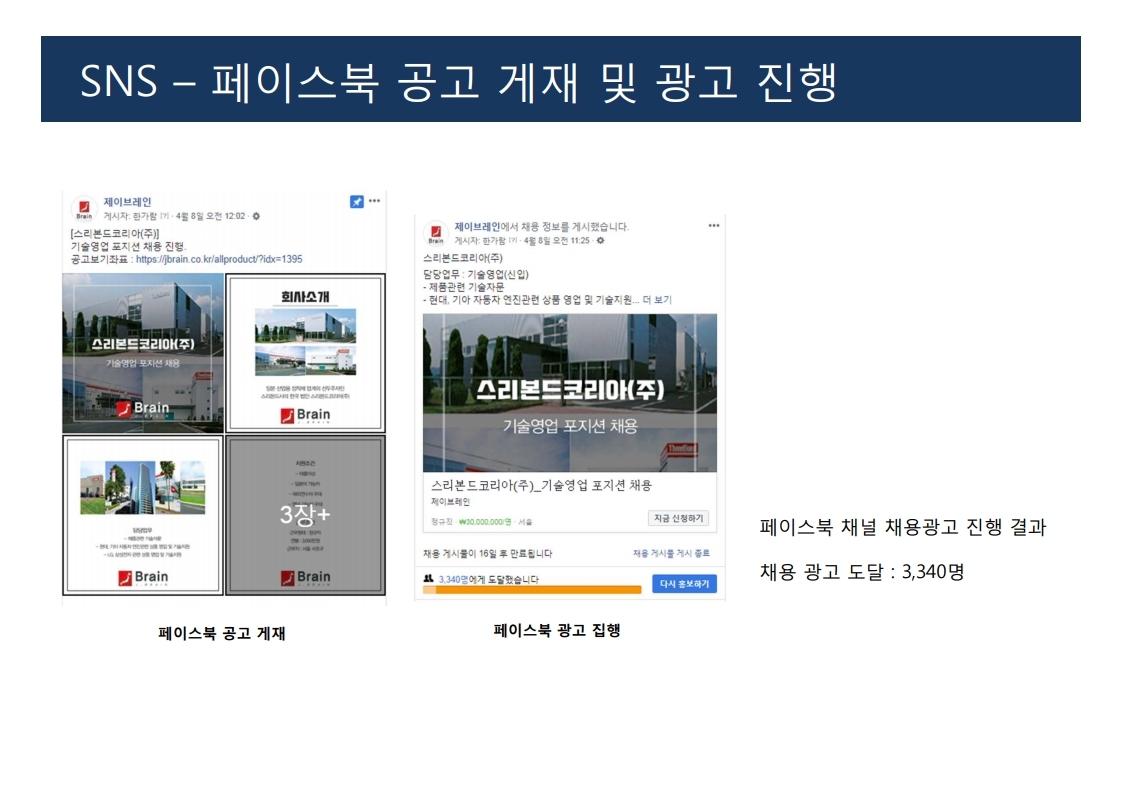
Task: Click the pinned post icon in left post
Action: click(x=356, y=202)
